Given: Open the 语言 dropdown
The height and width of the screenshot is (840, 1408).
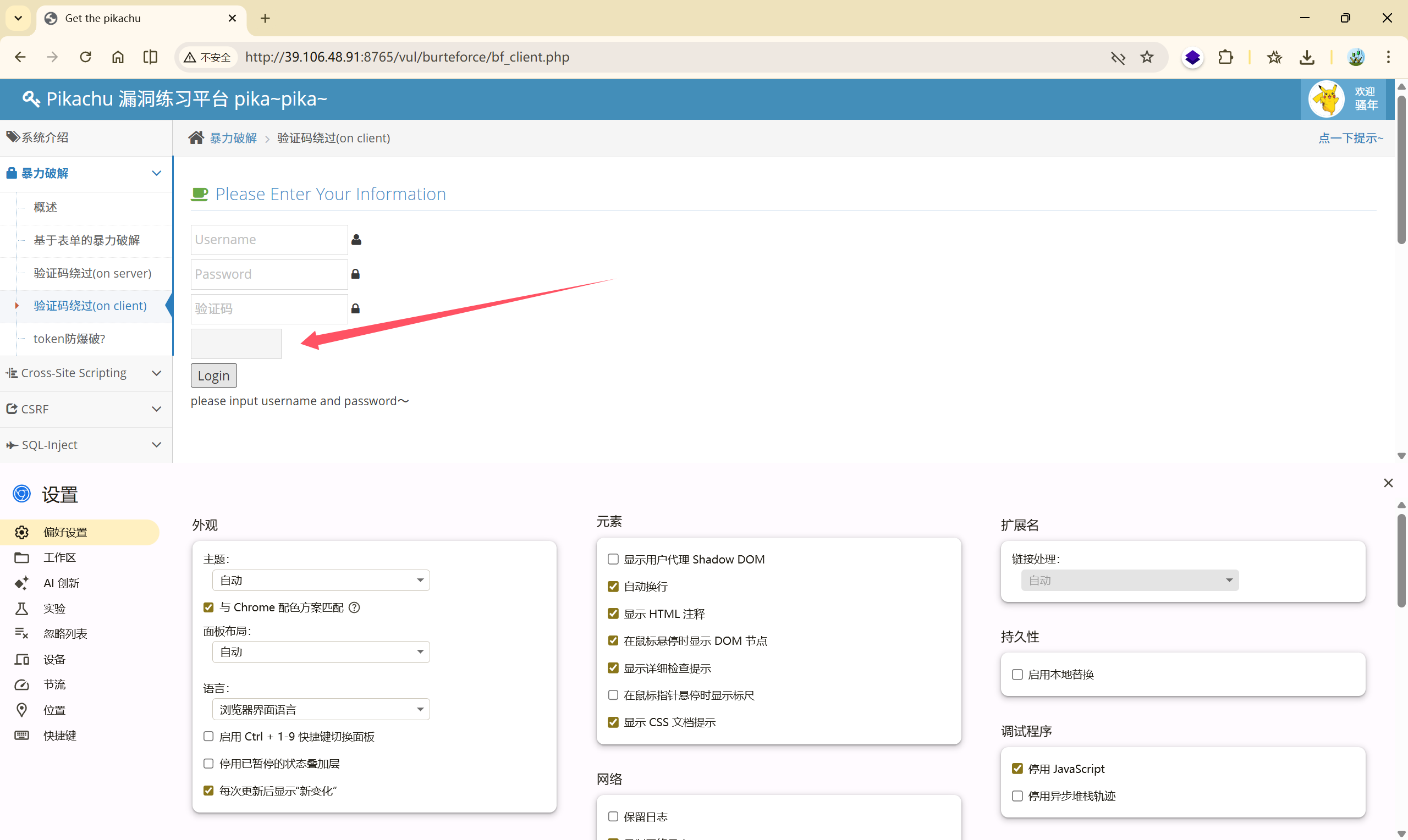Looking at the screenshot, I should coord(321,709).
